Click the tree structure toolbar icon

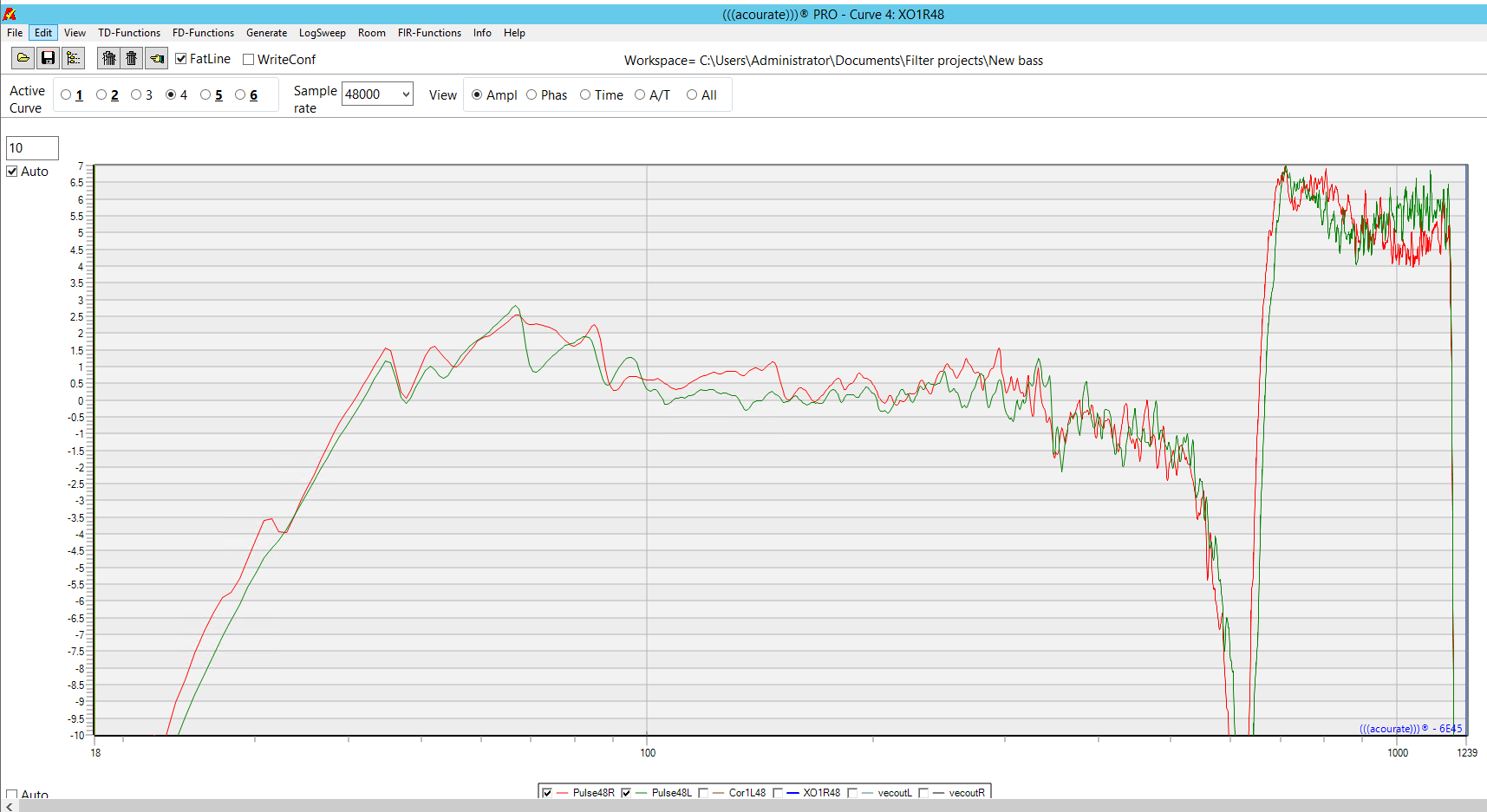74,59
